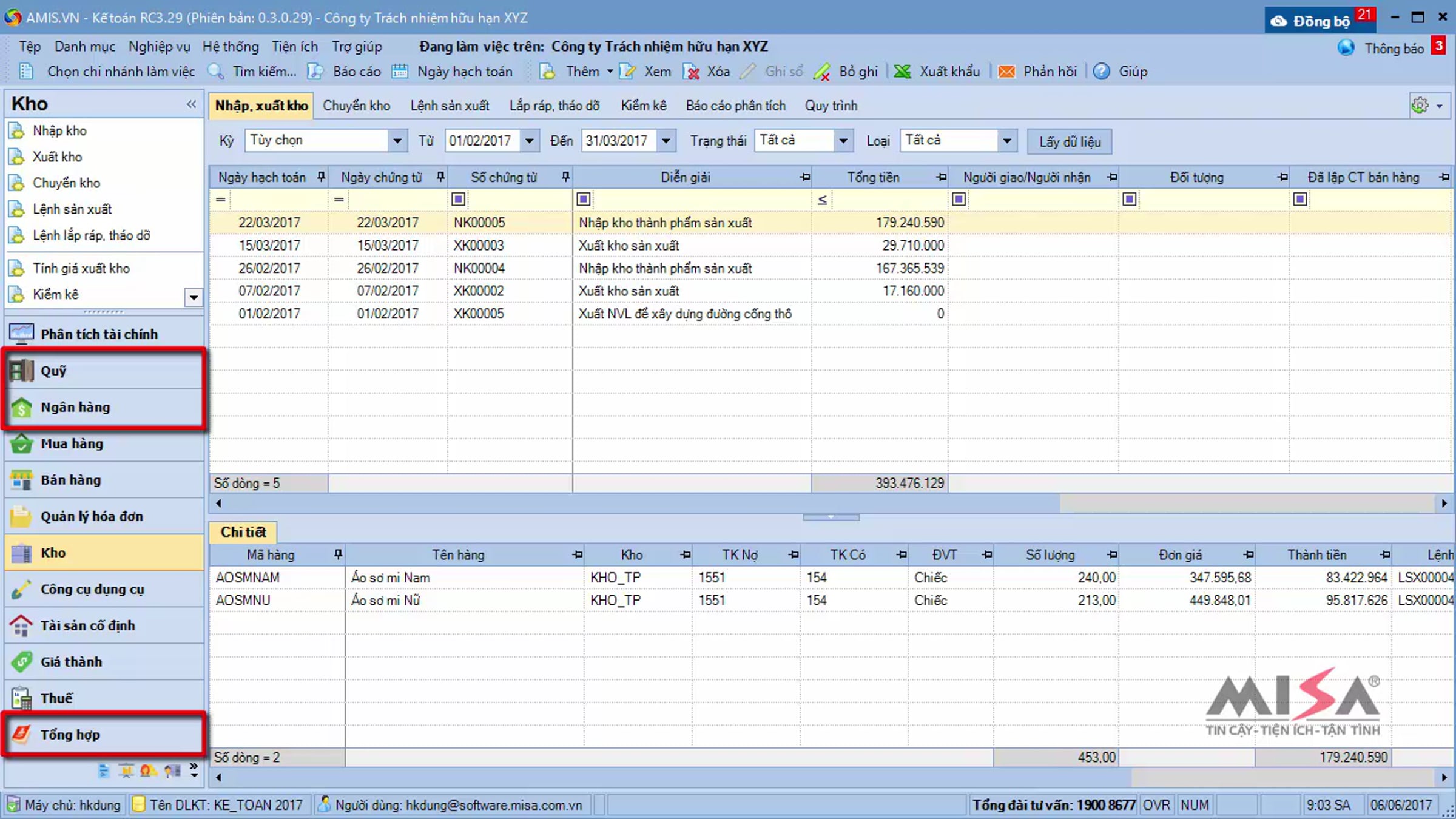1456x819 pixels.
Task: Open the Thuế module icon
Action: [22, 698]
